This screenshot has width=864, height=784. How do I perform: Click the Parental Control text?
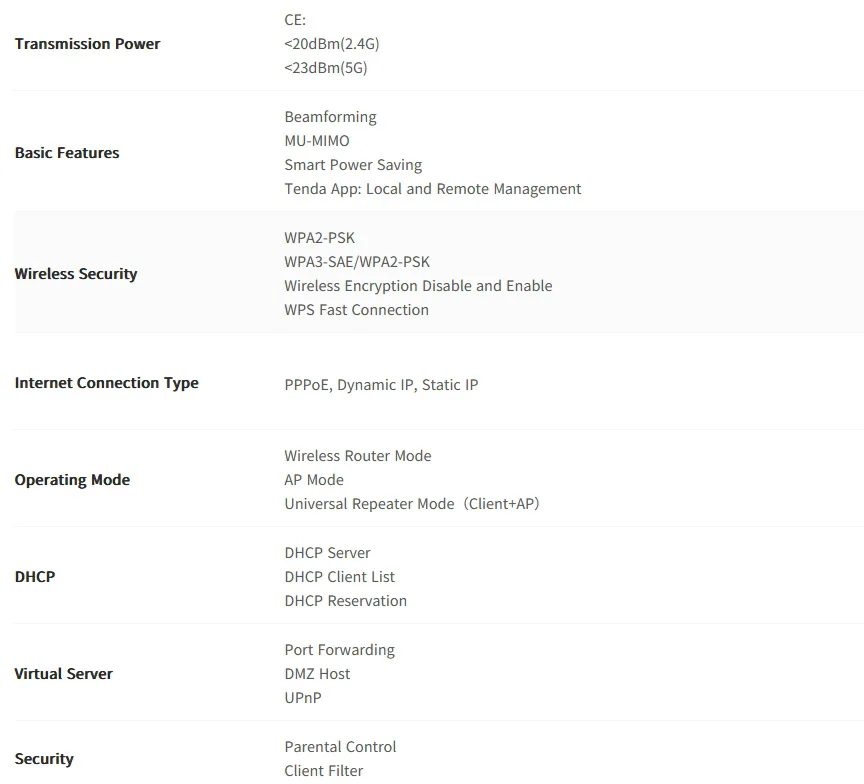(340, 747)
